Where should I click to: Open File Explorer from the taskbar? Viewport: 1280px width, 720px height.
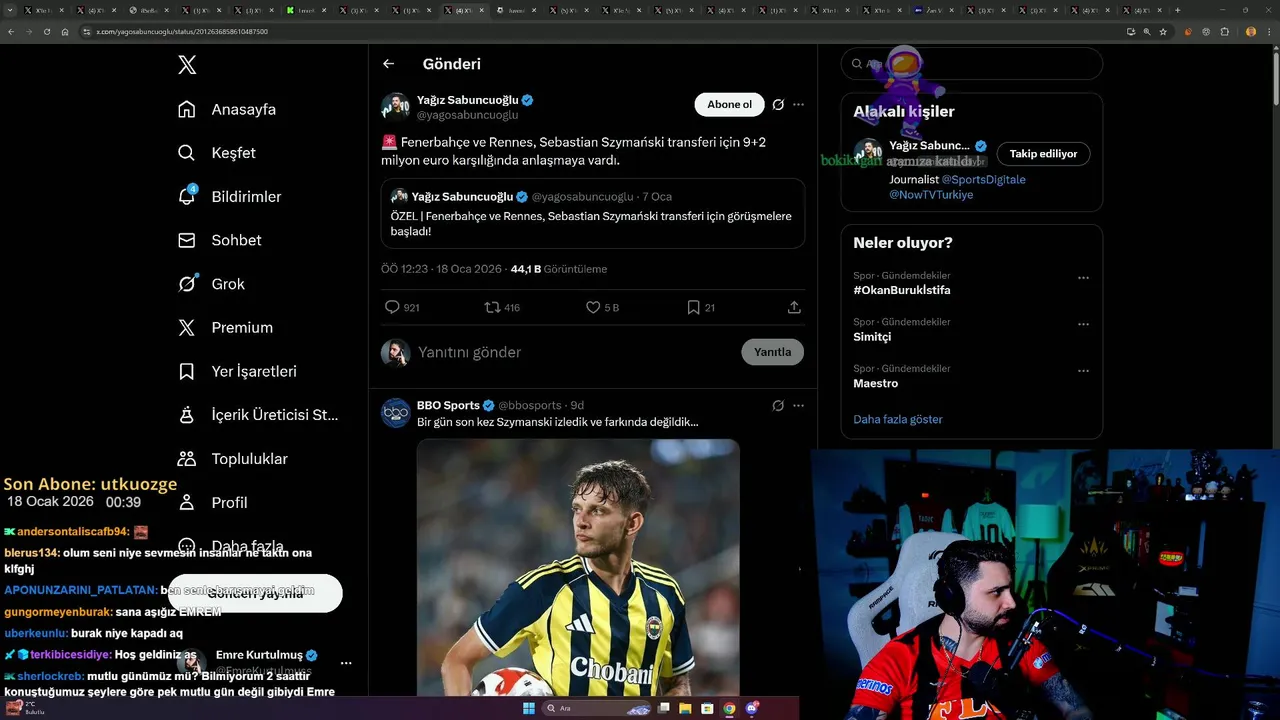(x=685, y=708)
